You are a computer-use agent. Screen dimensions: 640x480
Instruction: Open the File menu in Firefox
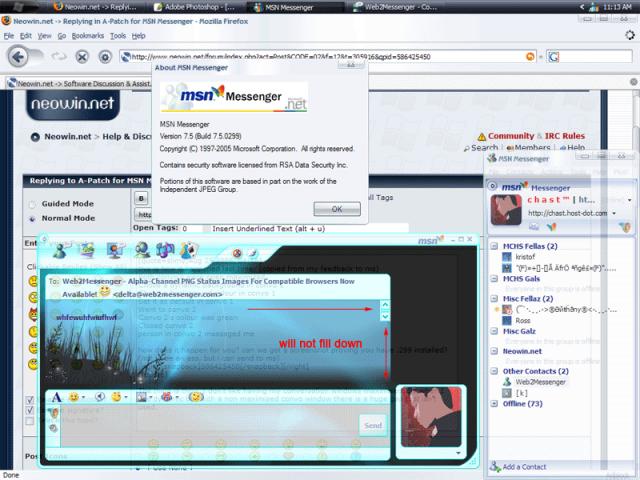click(9, 36)
